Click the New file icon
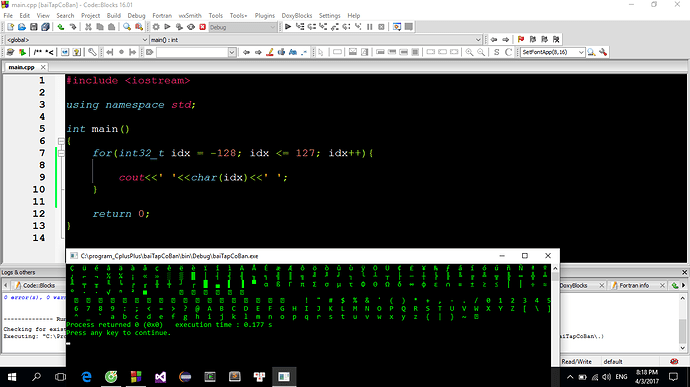 [10, 27]
